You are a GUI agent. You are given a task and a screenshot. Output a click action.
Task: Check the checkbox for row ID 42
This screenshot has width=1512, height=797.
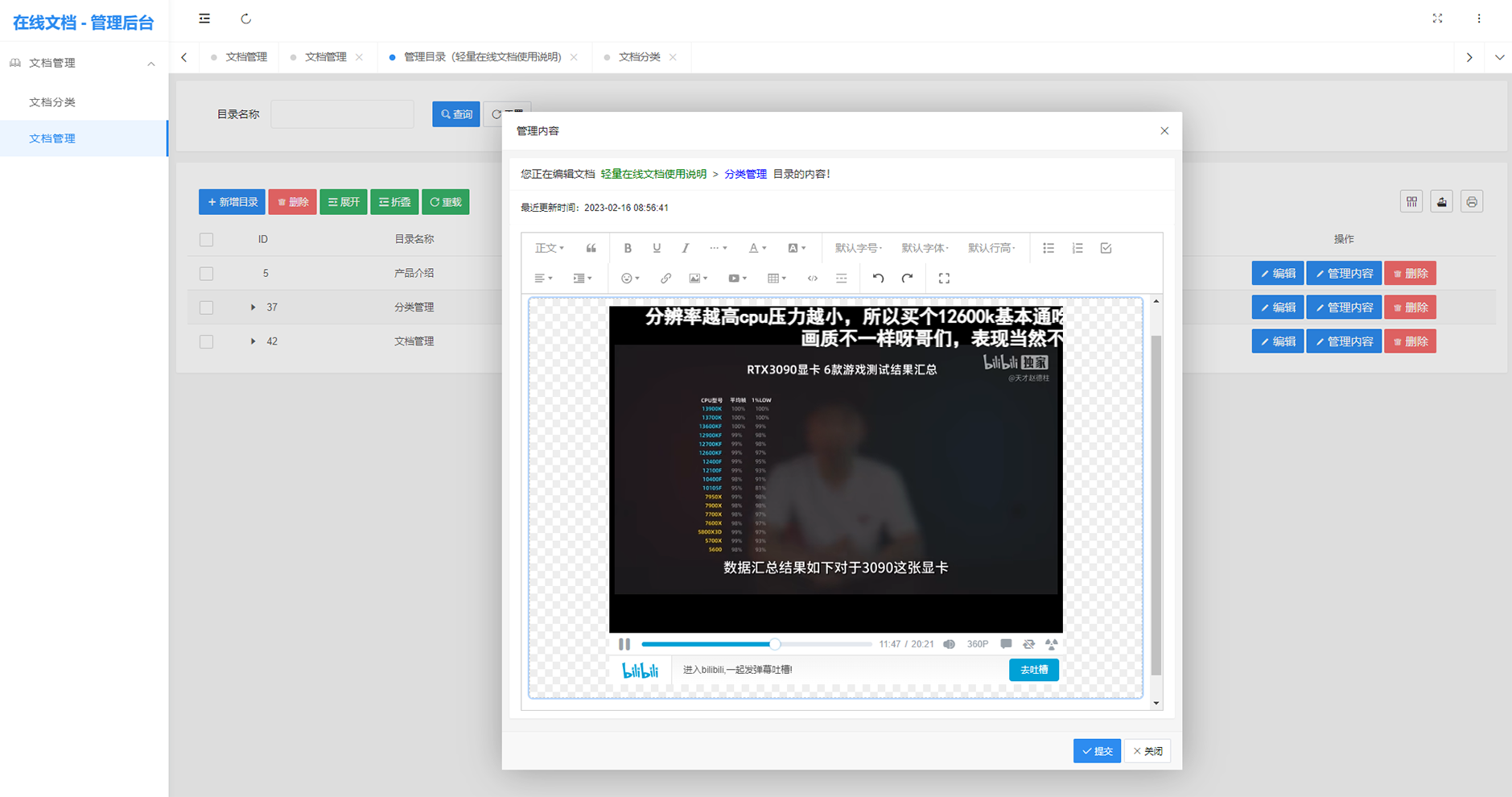pyautogui.click(x=206, y=341)
